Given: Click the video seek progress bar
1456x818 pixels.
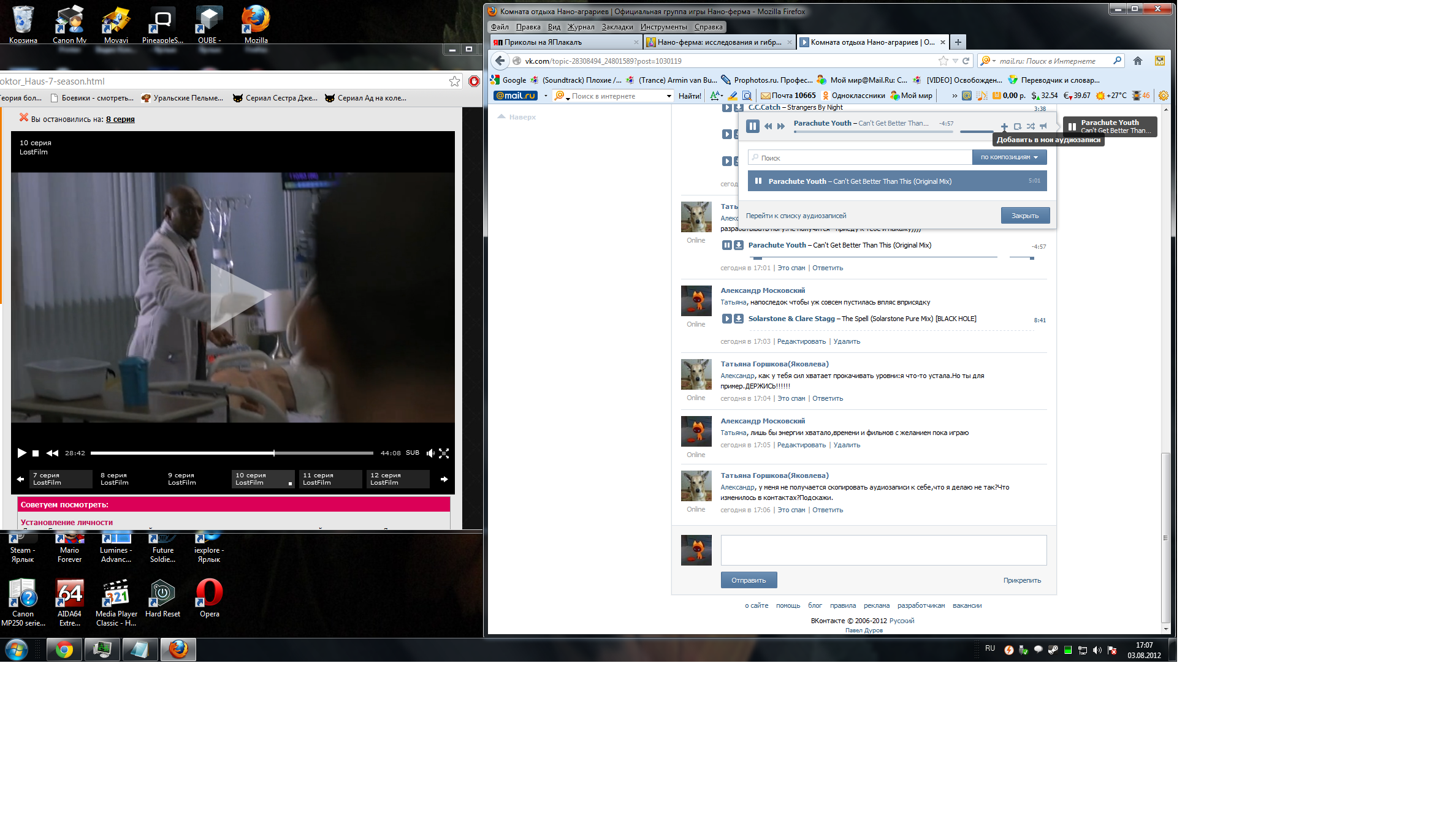Looking at the screenshot, I should coord(232,453).
